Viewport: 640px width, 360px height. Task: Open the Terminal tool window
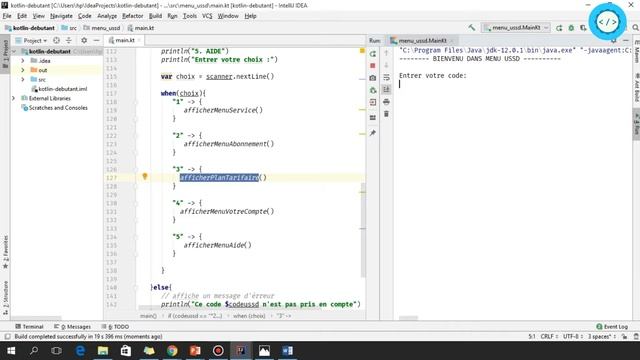(x=29, y=327)
